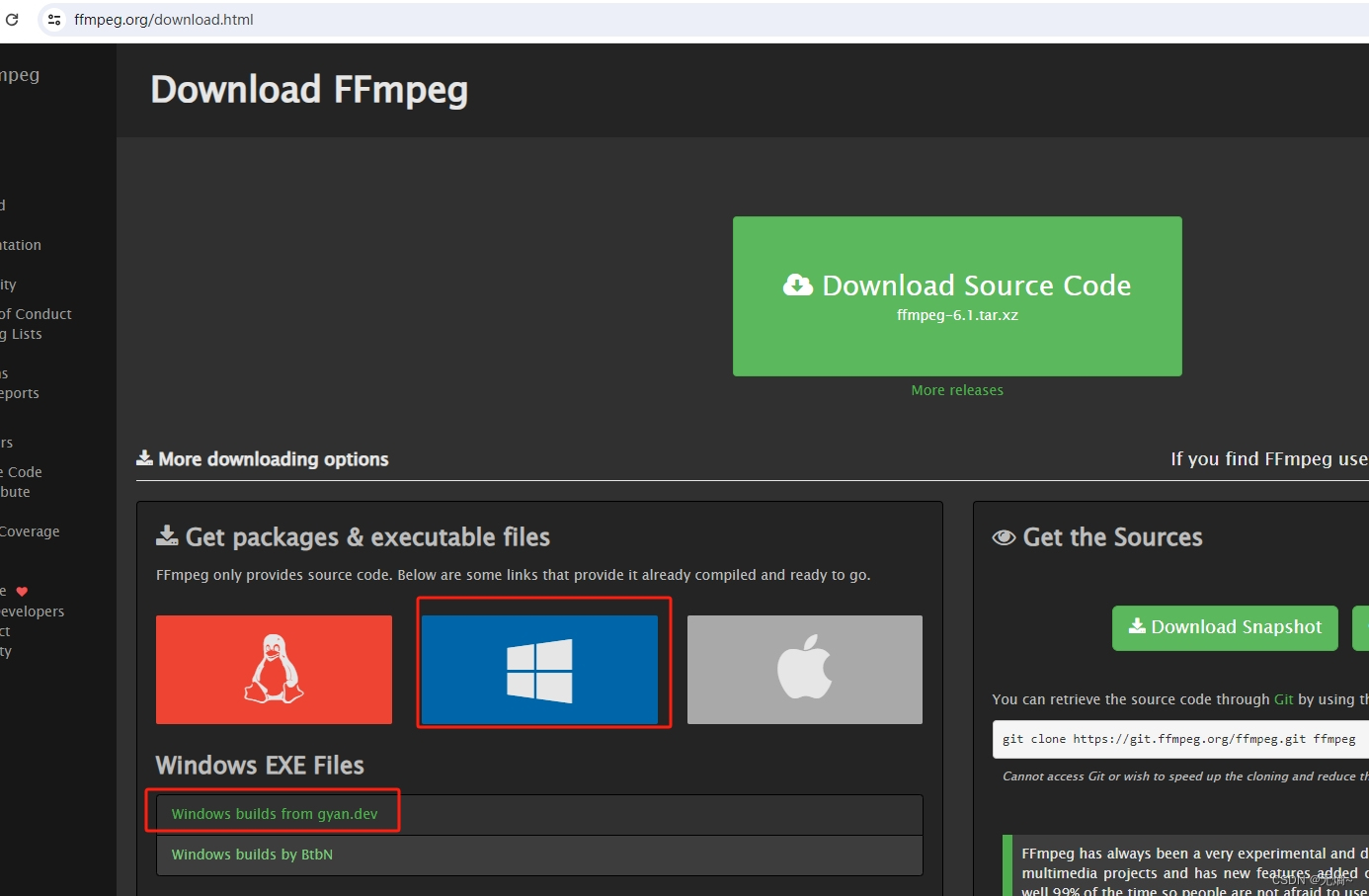Click the FFmpeg logo text in sidebar
1369x896 pixels.
[x=20, y=75]
